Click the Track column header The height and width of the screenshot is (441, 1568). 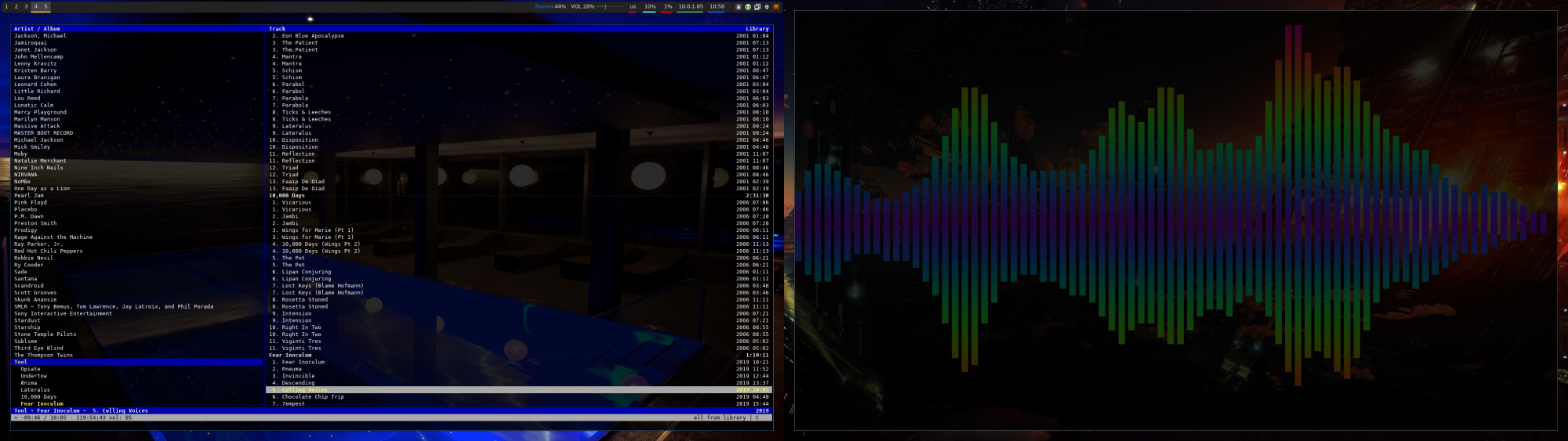click(x=278, y=29)
